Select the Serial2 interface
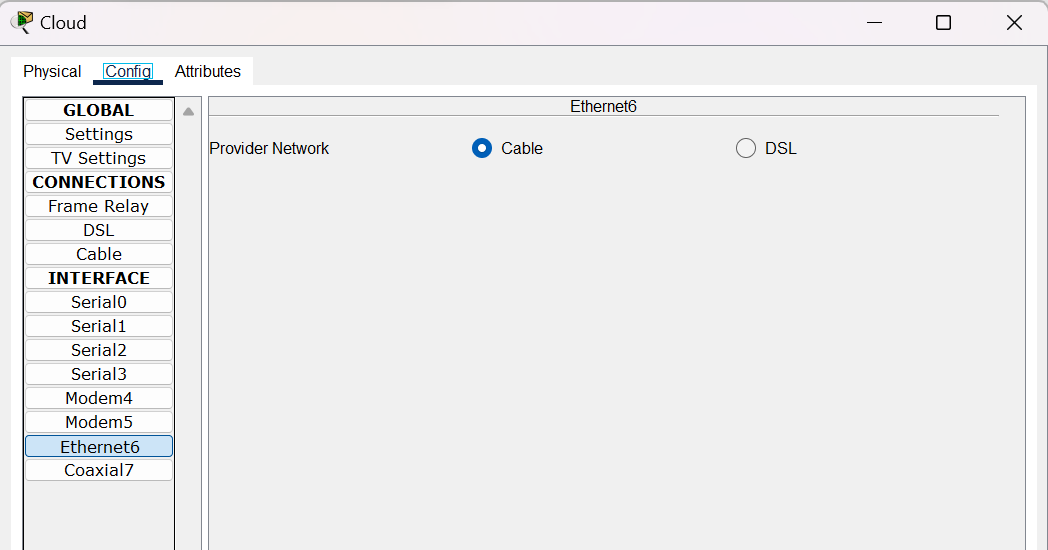1048x550 pixels. [x=99, y=350]
